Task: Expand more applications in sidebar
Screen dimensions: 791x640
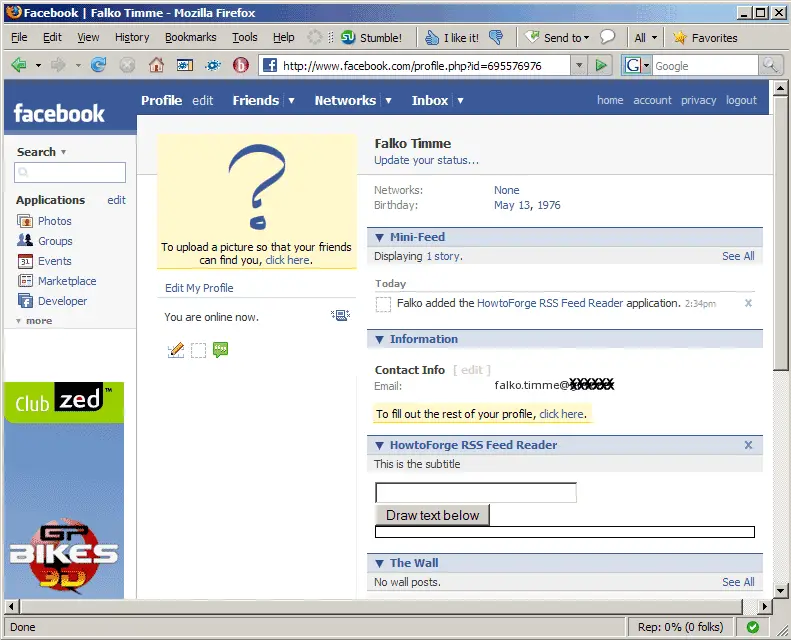Action: tap(34, 321)
